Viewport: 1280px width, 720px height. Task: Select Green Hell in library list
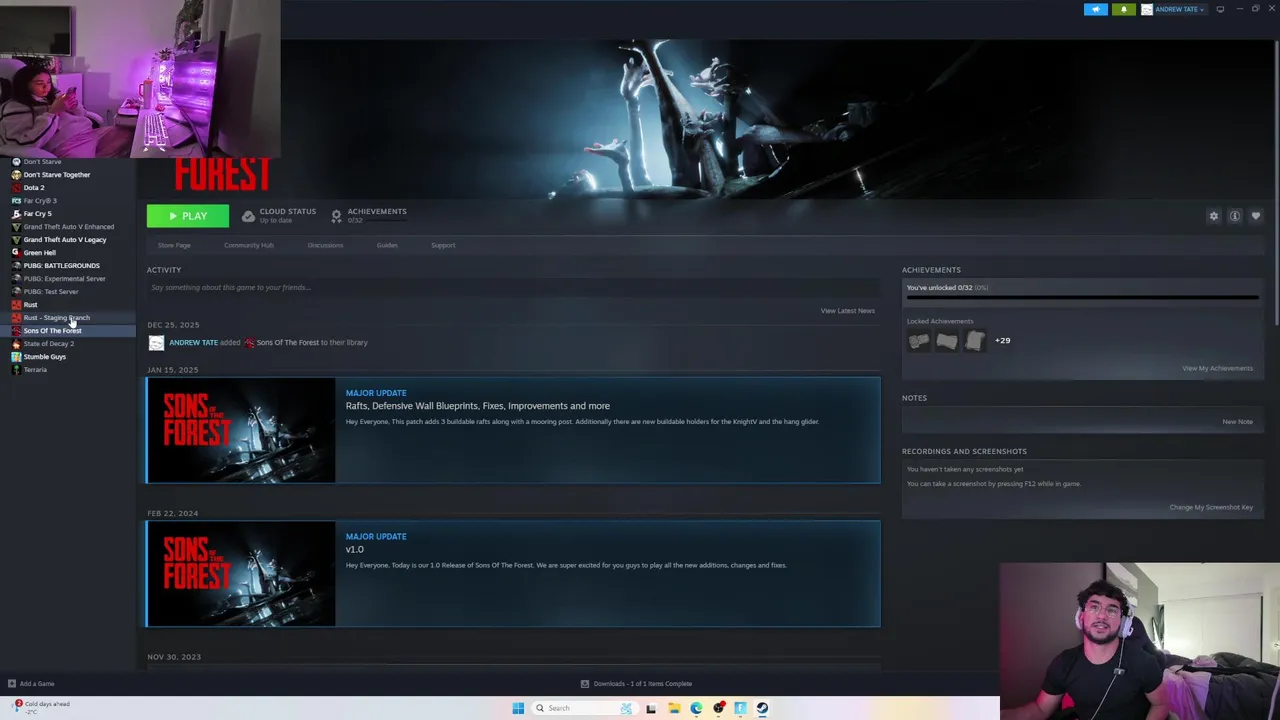40,253
